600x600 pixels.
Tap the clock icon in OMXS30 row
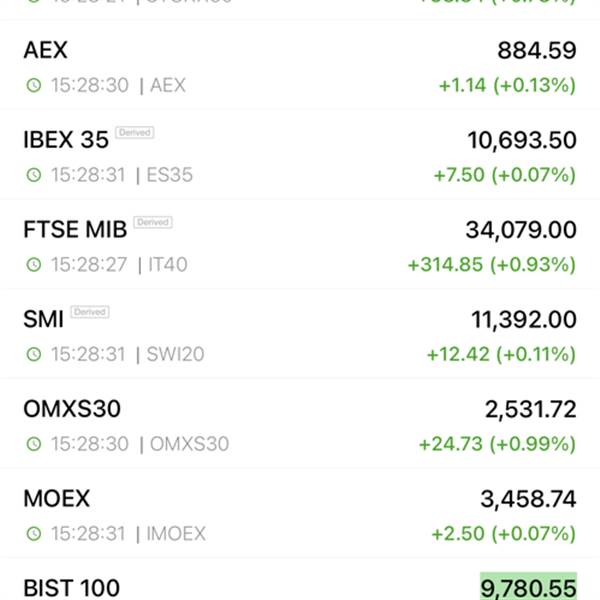[x=34, y=444]
